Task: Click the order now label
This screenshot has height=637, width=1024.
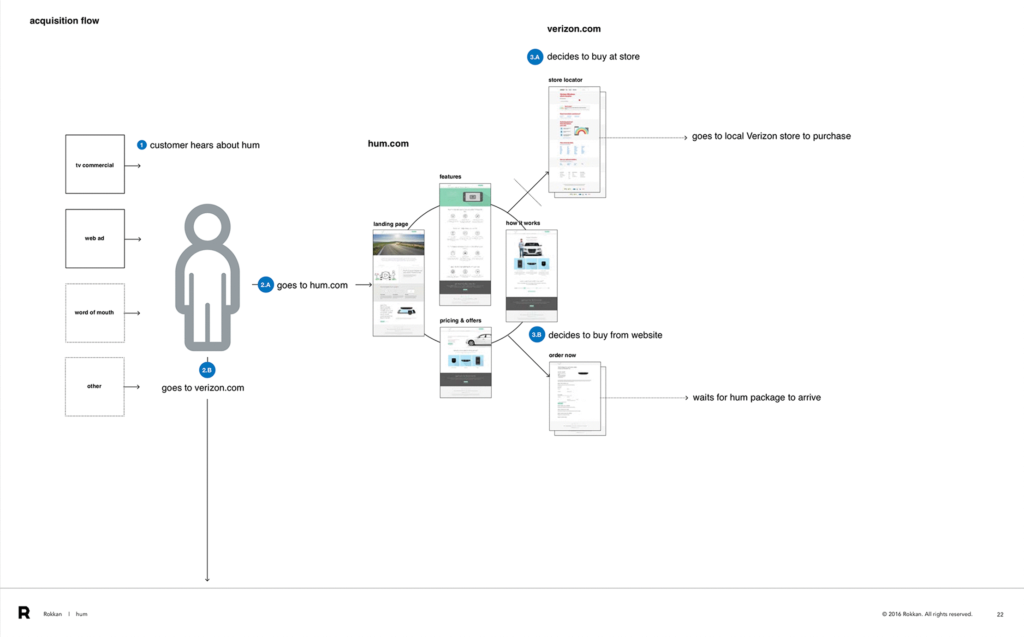Action: (562, 355)
